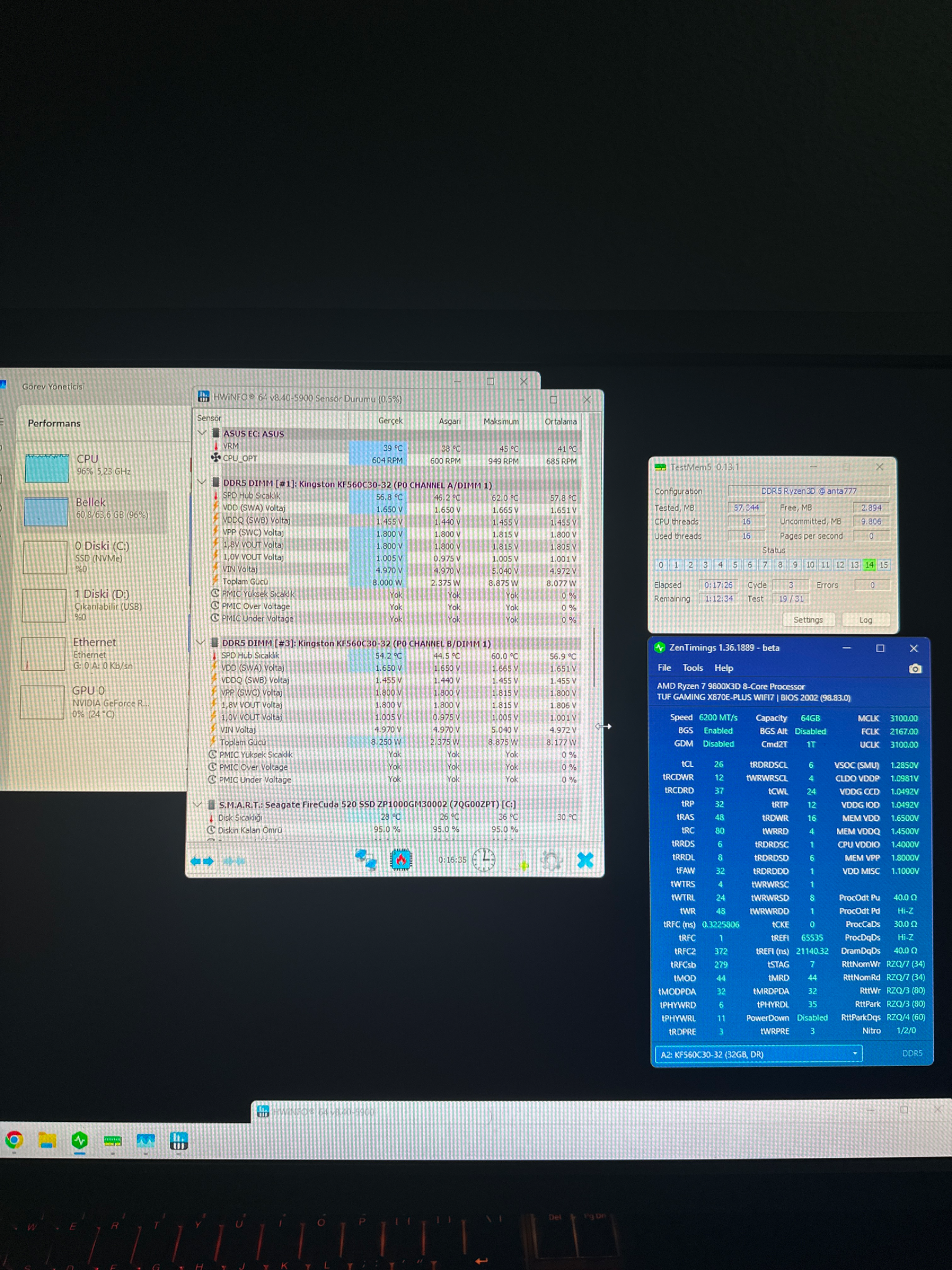Reset the HWiNFO clock timer icon
Viewport: 952px width, 1270px height.
tap(484, 860)
